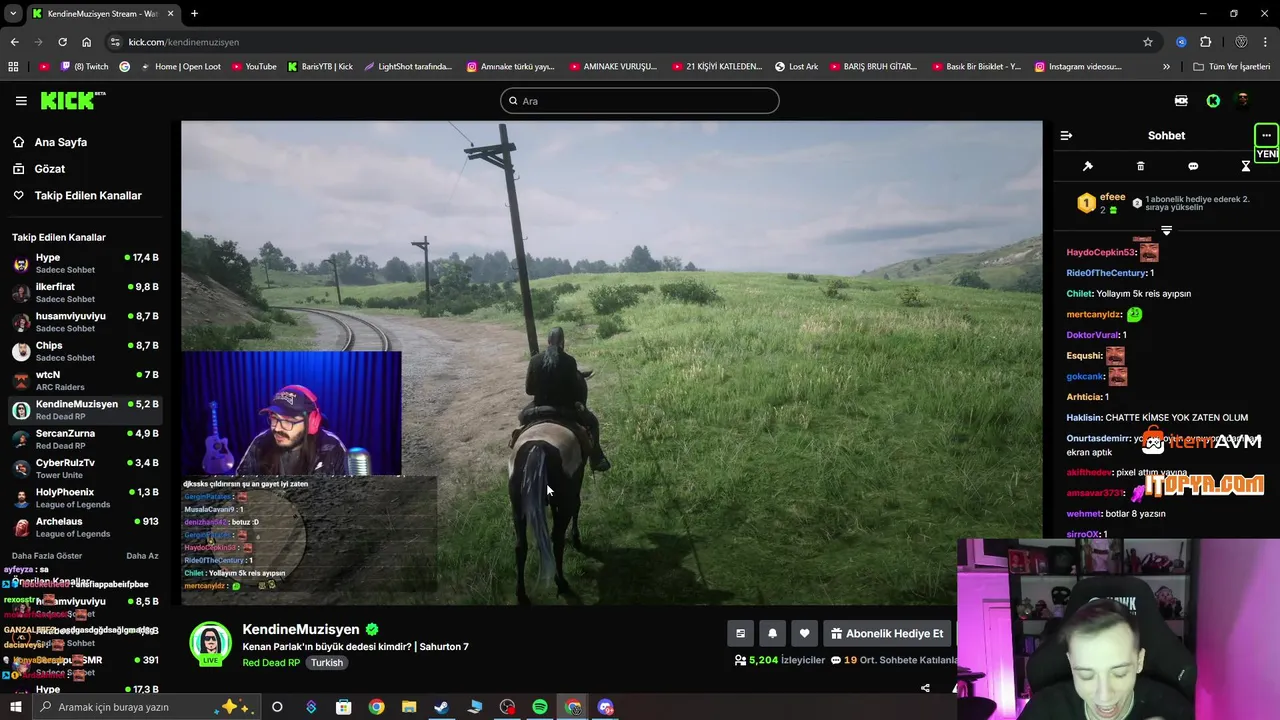Open the Twitch bookmark
The image size is (1280, 720).
[85, 67]
